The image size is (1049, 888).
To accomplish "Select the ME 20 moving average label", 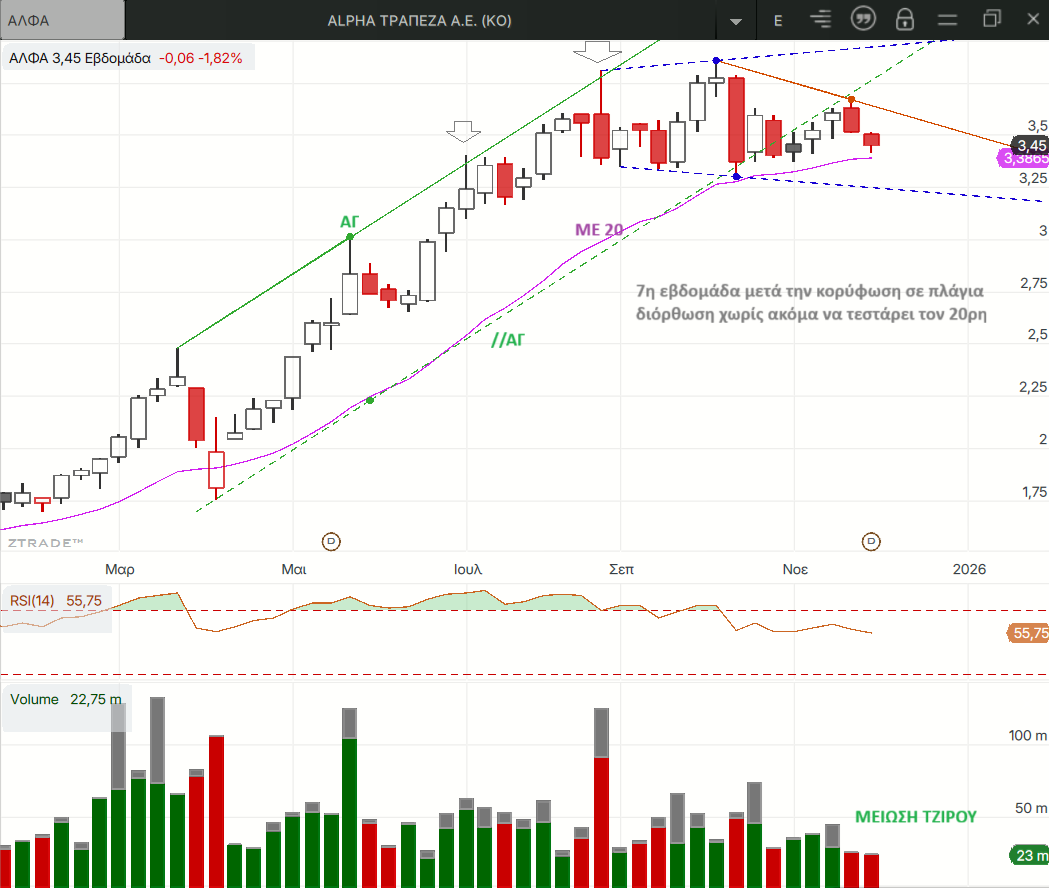I will point(599,229).
